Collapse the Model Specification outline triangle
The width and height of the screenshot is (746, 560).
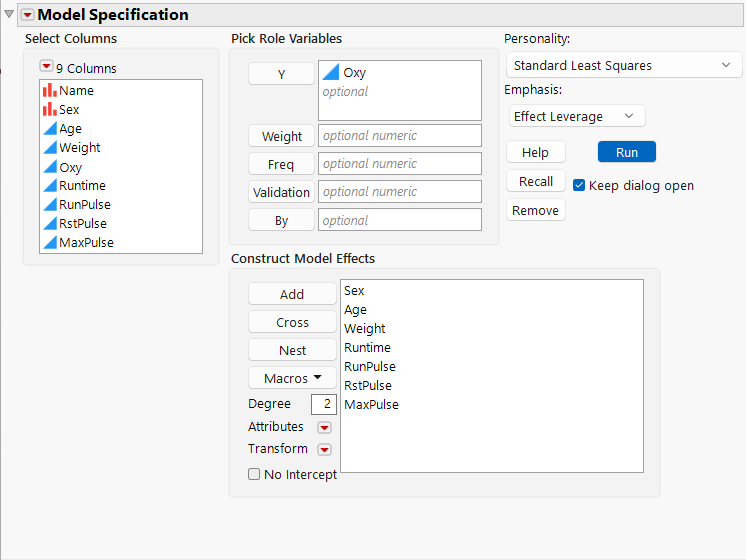(x=9, y=14)
